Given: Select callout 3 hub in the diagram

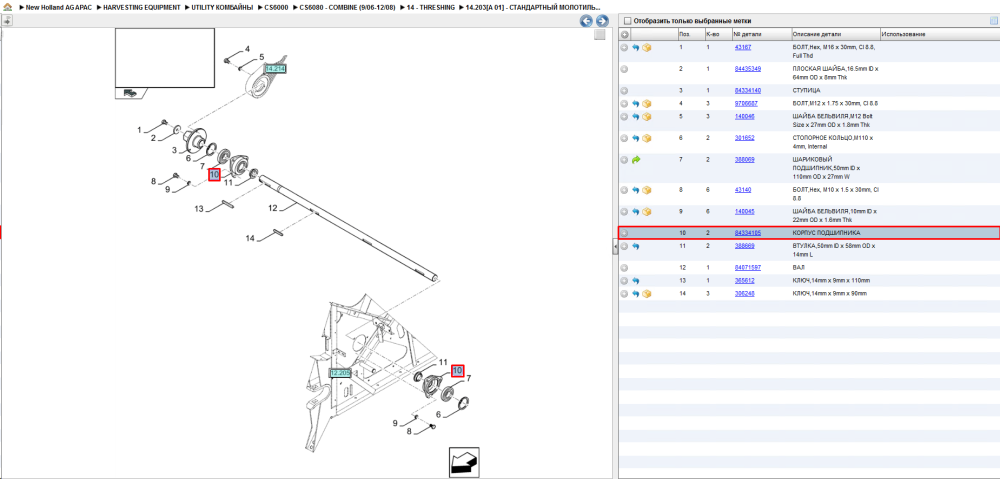Looking at the screenshot, I should pyautogui.click(x=173, y=151).
